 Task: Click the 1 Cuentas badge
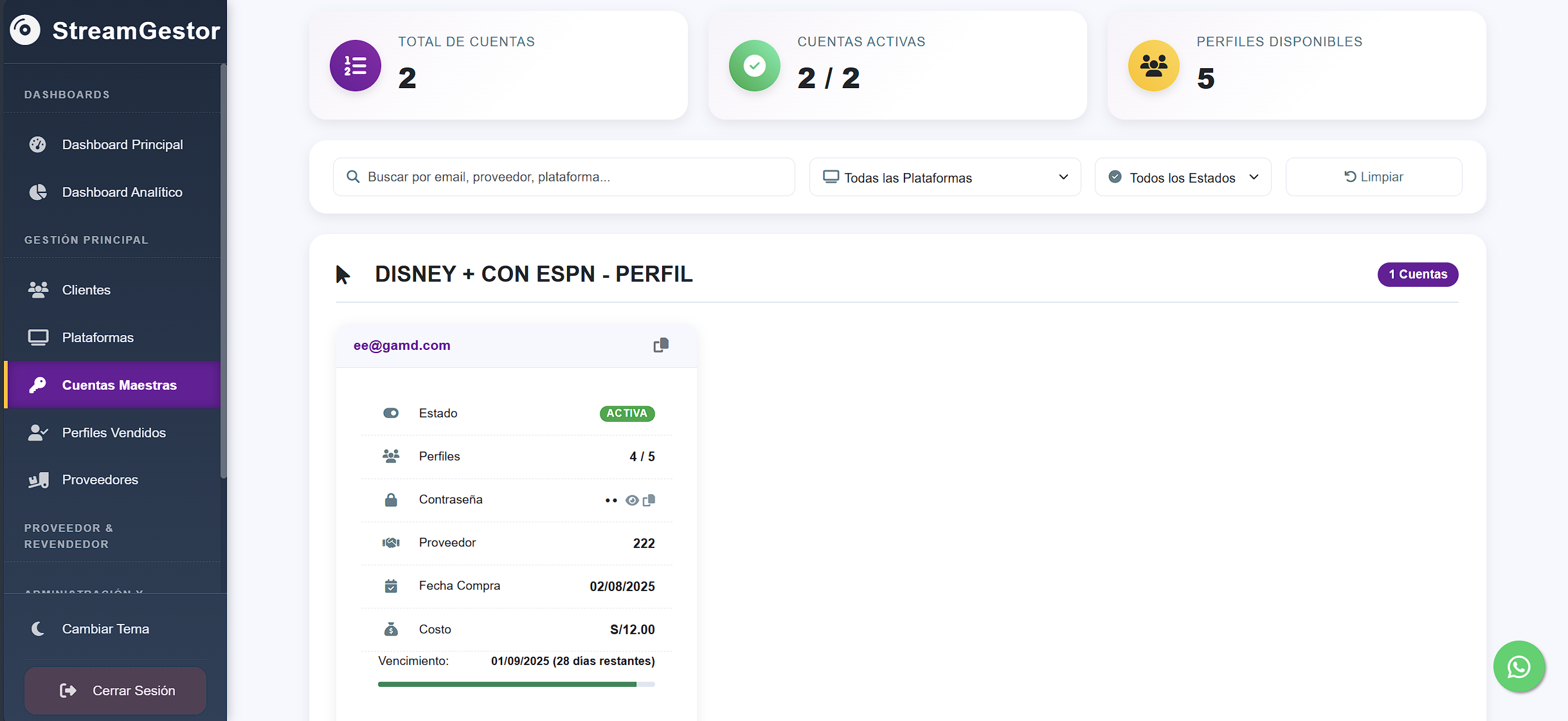pyautogui.click(x=1418, y=275)
